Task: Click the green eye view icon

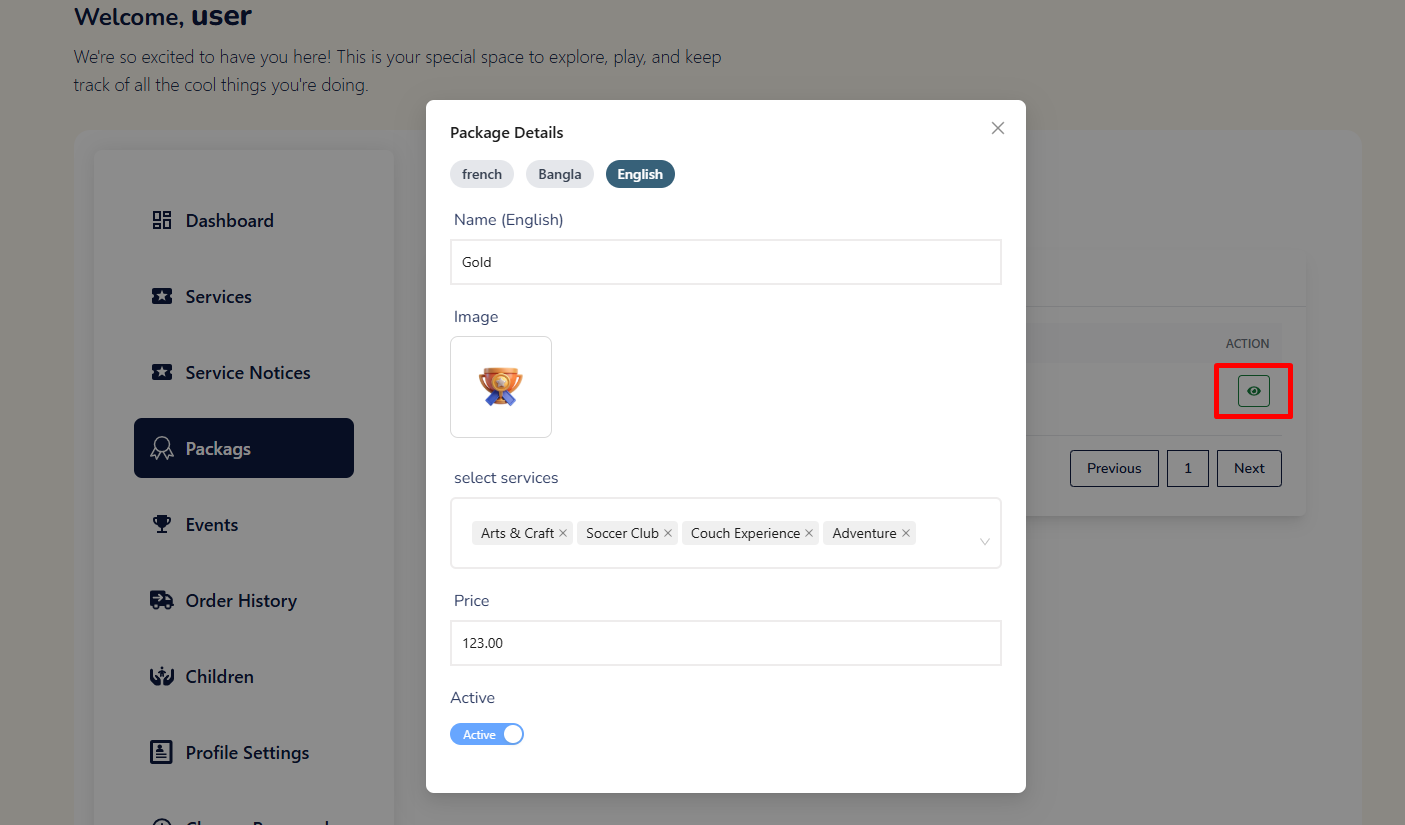Action: point(1254,391)
